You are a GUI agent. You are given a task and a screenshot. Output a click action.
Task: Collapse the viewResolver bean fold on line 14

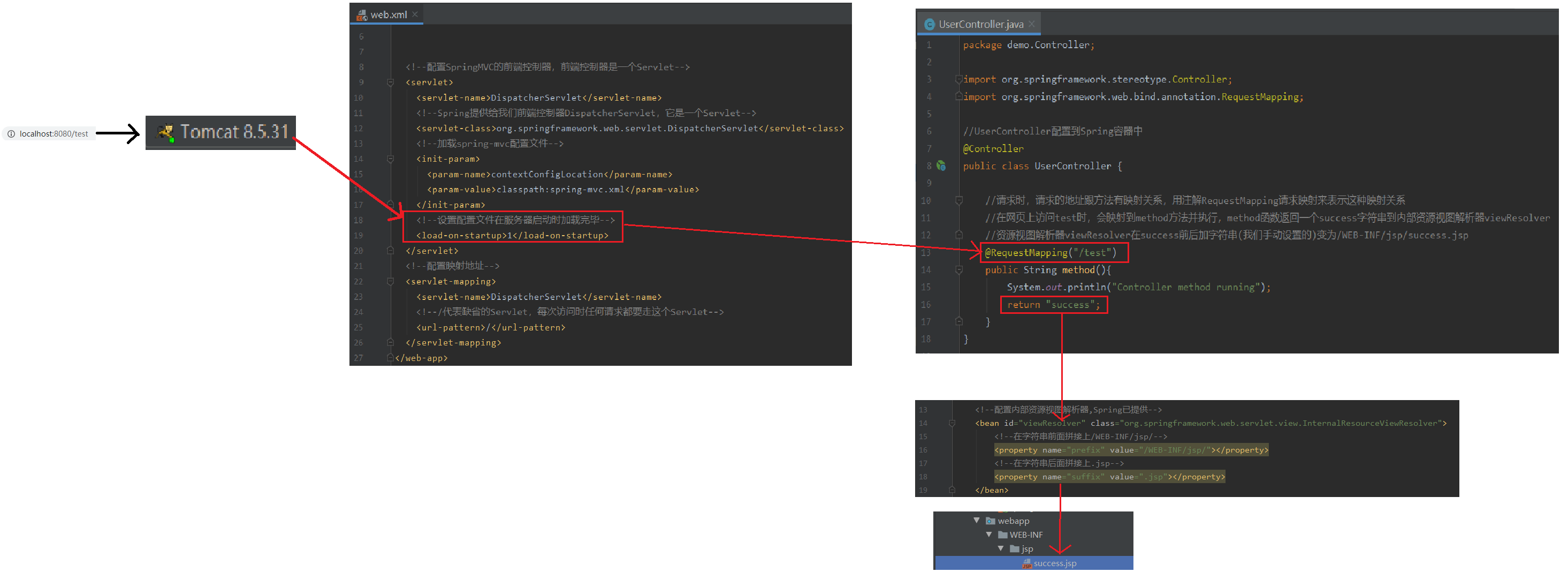[x=952, y=423]
